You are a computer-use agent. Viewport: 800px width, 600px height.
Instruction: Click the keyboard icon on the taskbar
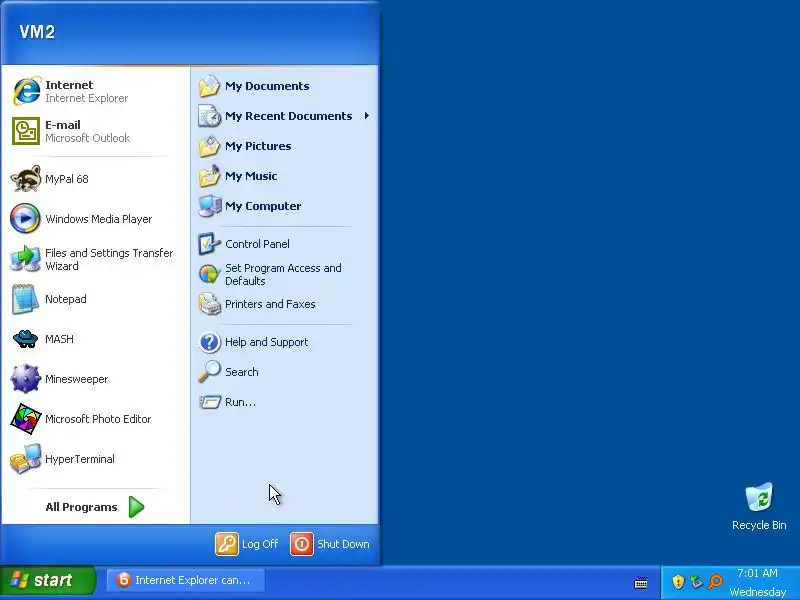[641, 583]
